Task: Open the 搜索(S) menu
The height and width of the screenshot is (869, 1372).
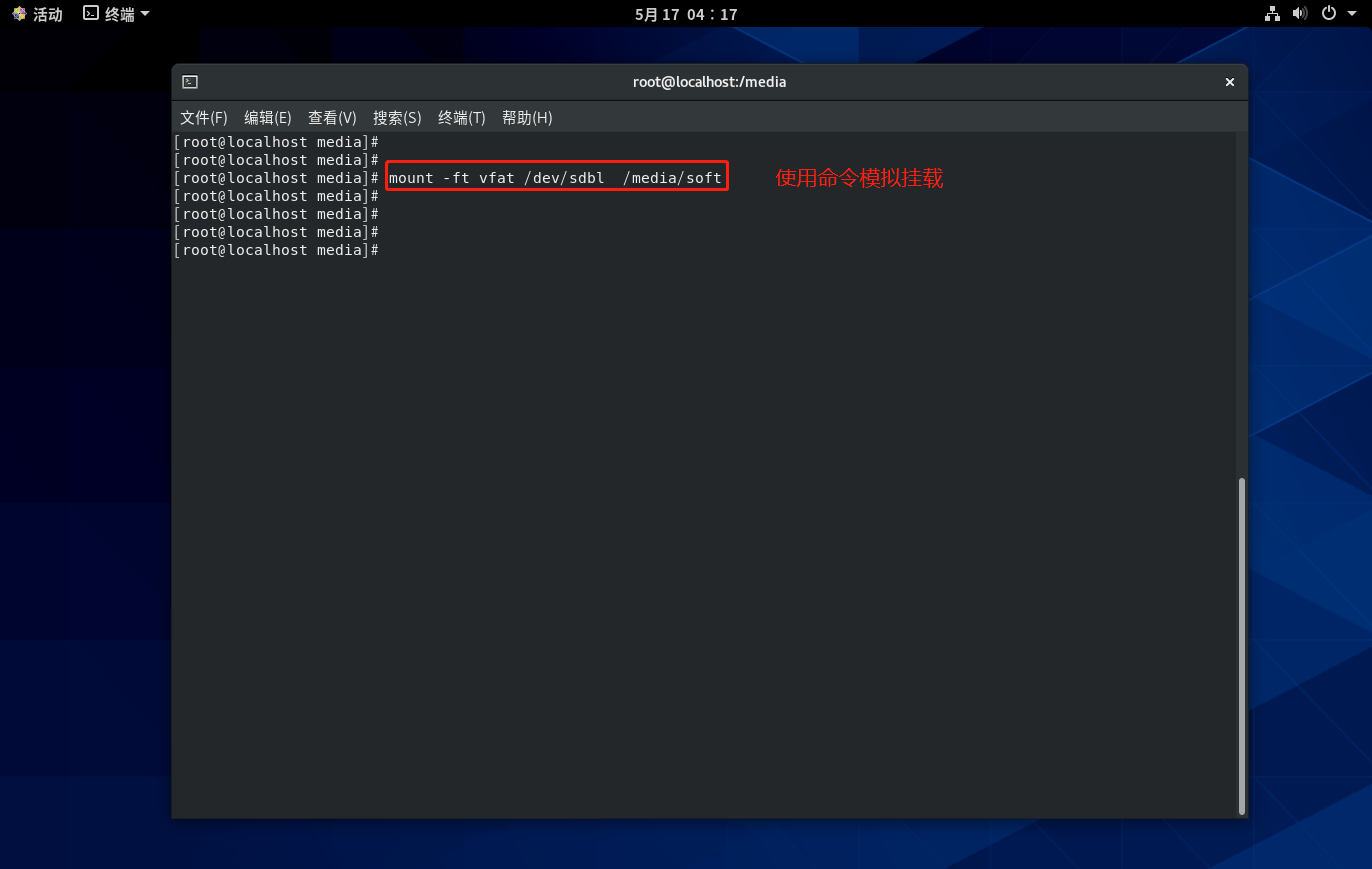Action: (x=397, y=118)
